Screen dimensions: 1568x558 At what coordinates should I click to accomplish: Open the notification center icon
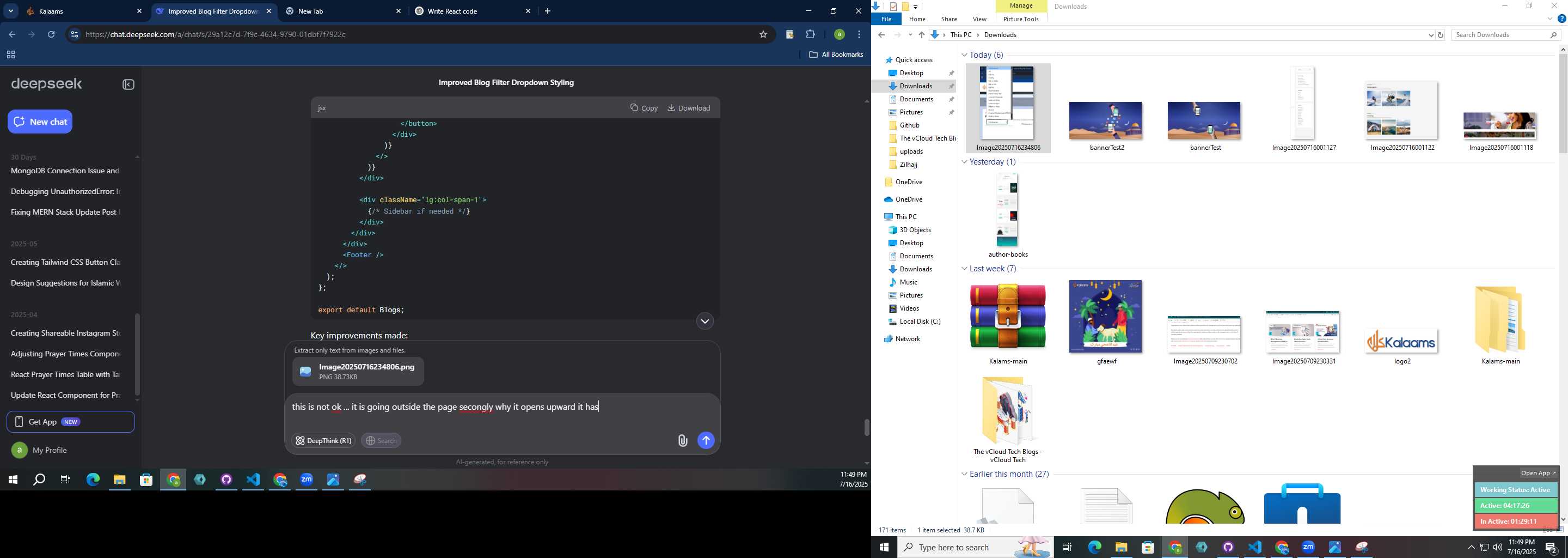coord(1552,548)
